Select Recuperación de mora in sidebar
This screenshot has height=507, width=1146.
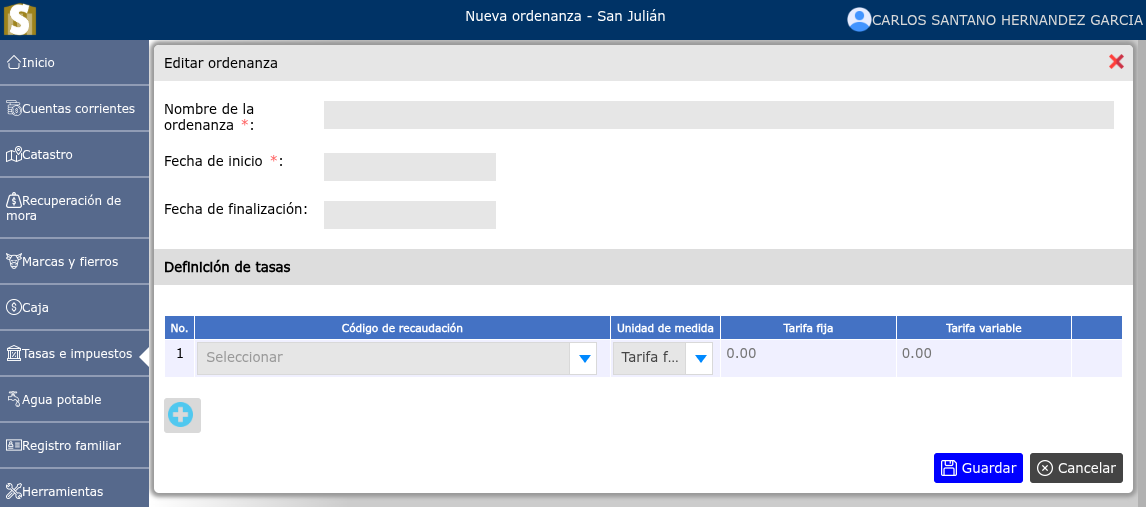click(x=74, y=207)
